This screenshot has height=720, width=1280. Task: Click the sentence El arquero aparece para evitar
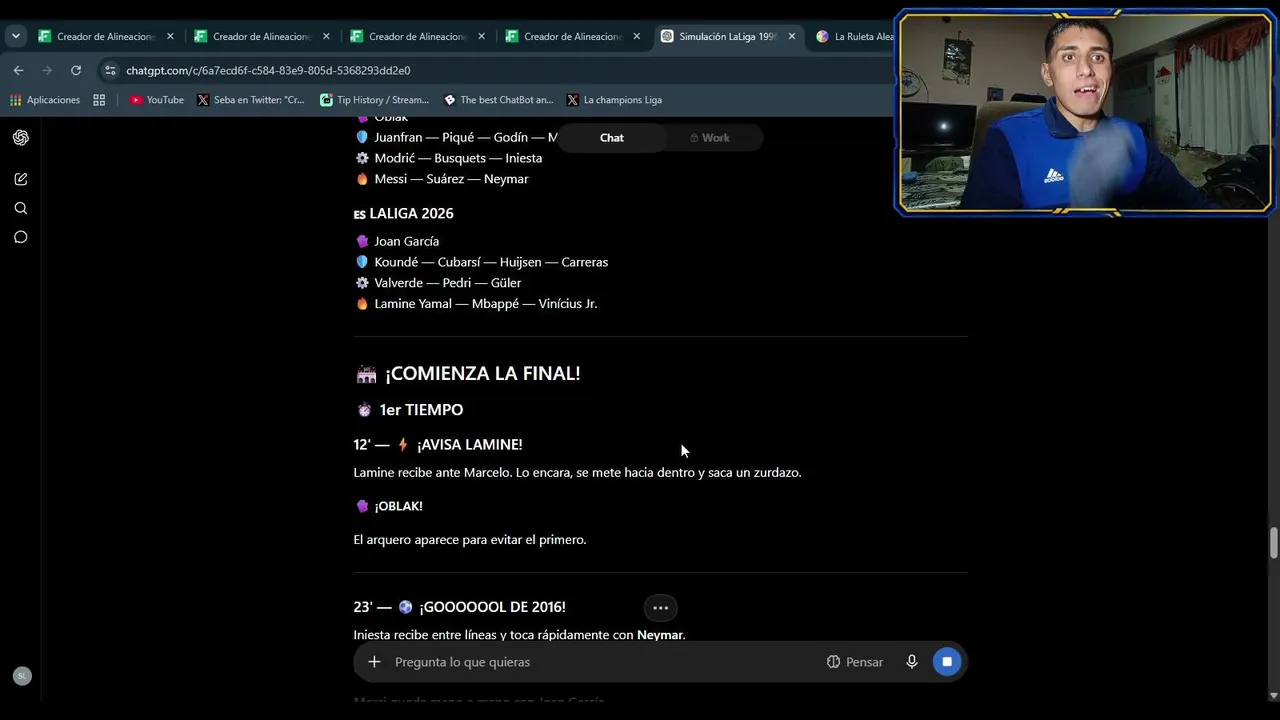(469, 540)
